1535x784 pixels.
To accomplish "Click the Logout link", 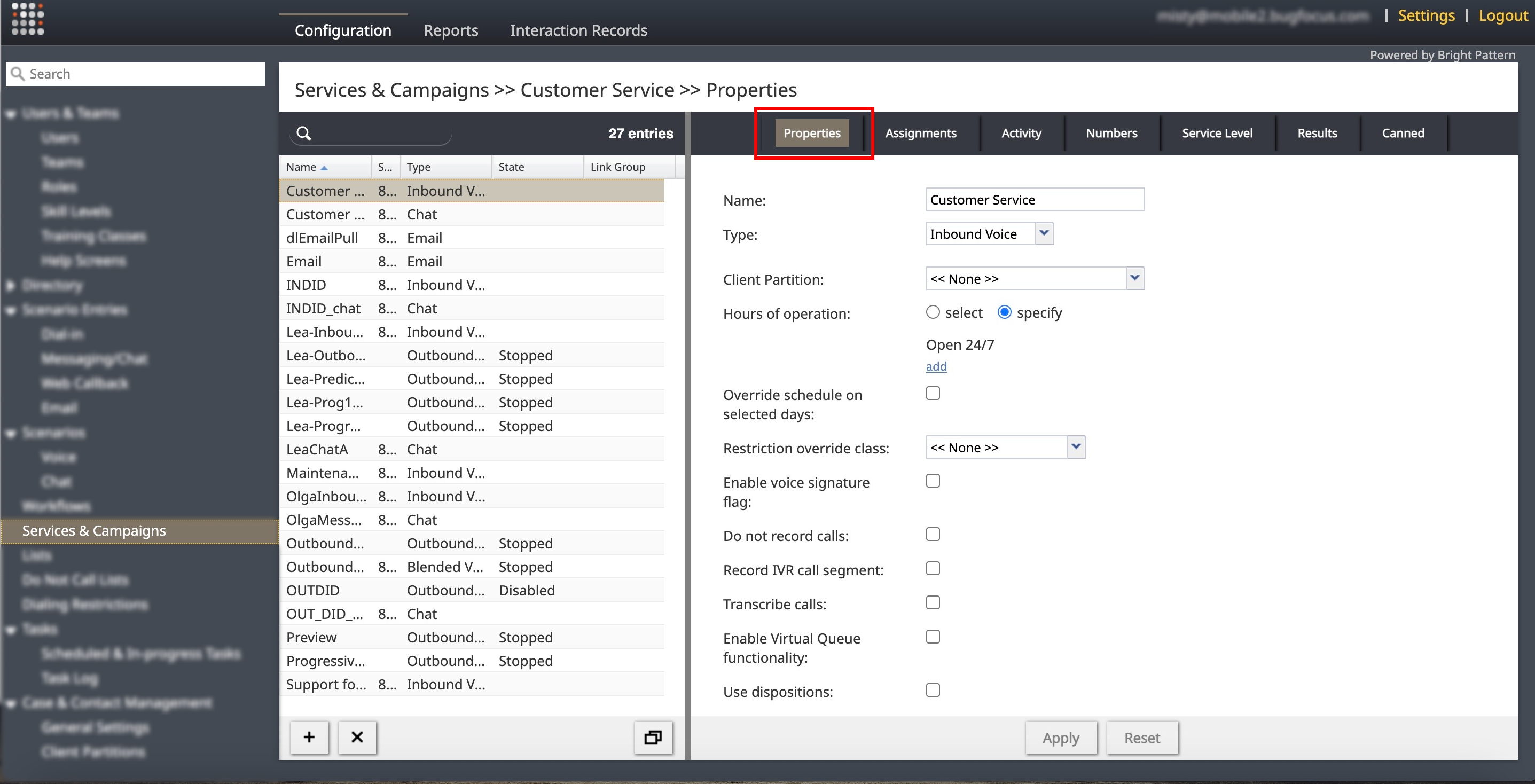I will coord(1503,15).
